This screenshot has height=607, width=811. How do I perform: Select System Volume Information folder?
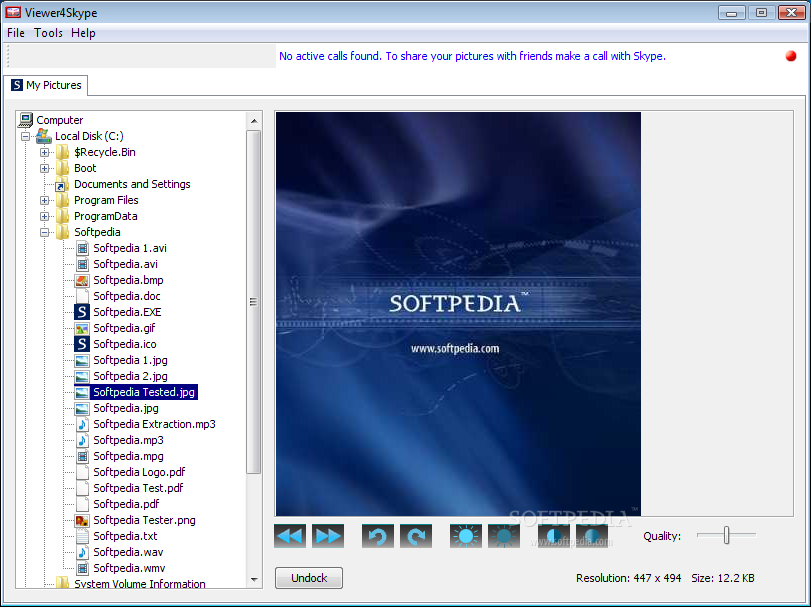click(140, 583)
